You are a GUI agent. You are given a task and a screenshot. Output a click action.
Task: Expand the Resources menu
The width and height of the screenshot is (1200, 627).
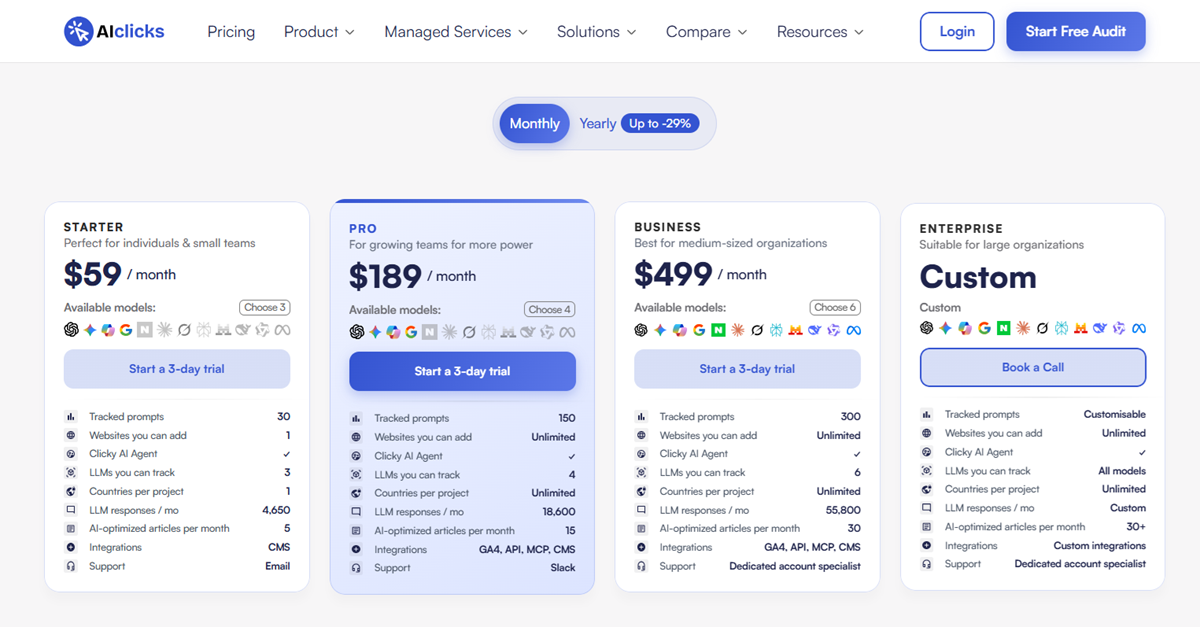coord(820,32)
